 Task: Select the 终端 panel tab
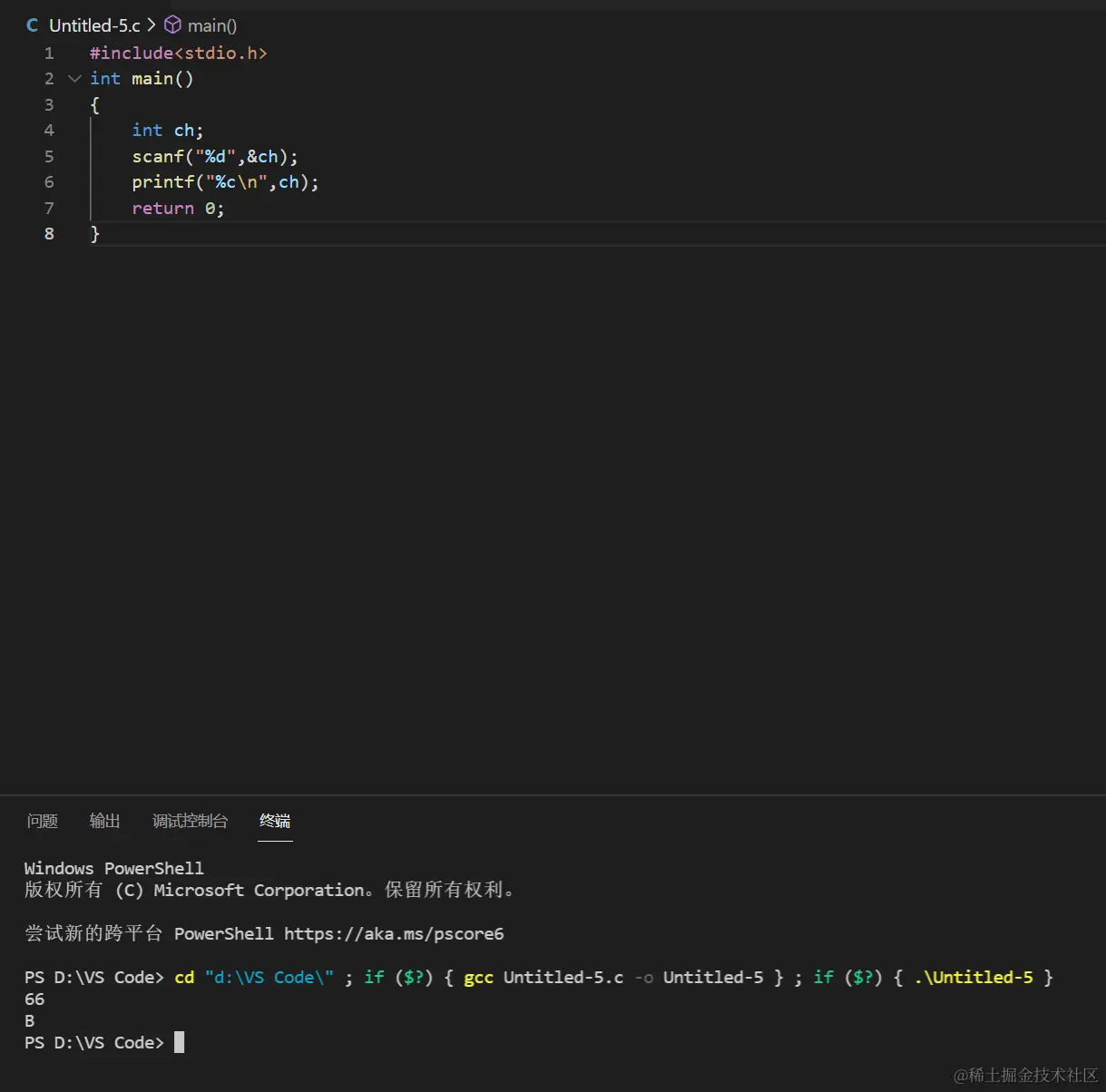click(275, 821)
